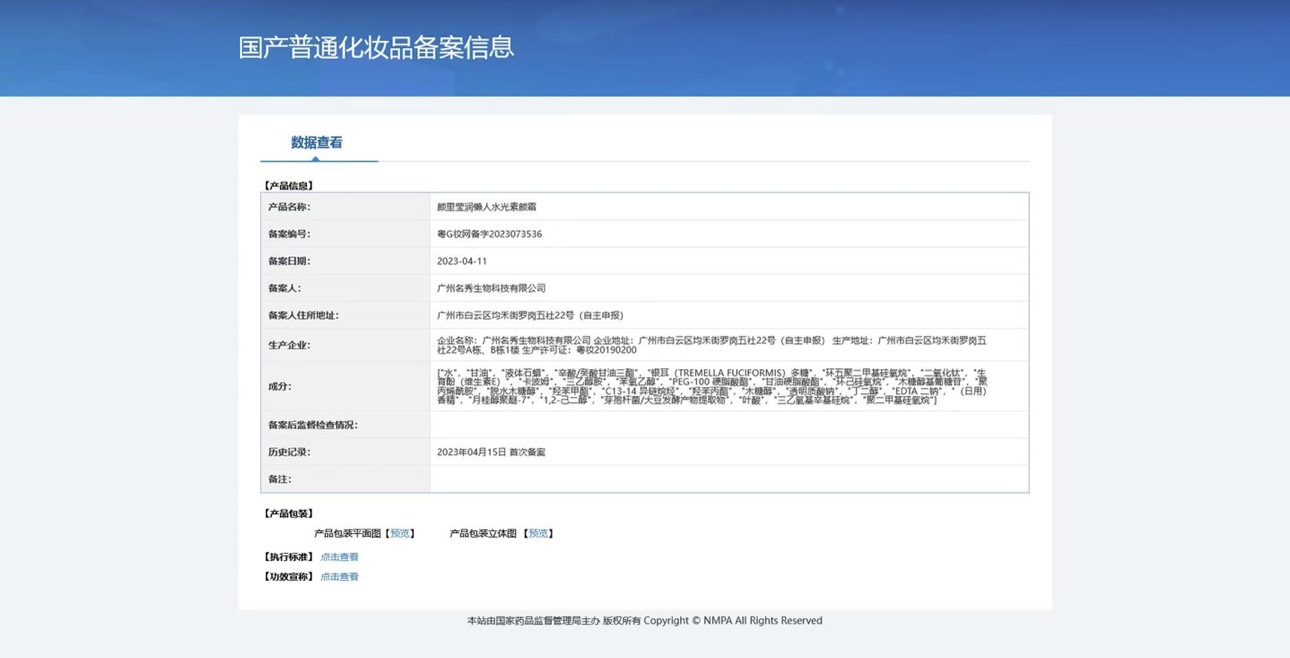Click the 备案编号 row label
Image resolution: width=1290 pixels, height=658 pixels.
point(289,234)
